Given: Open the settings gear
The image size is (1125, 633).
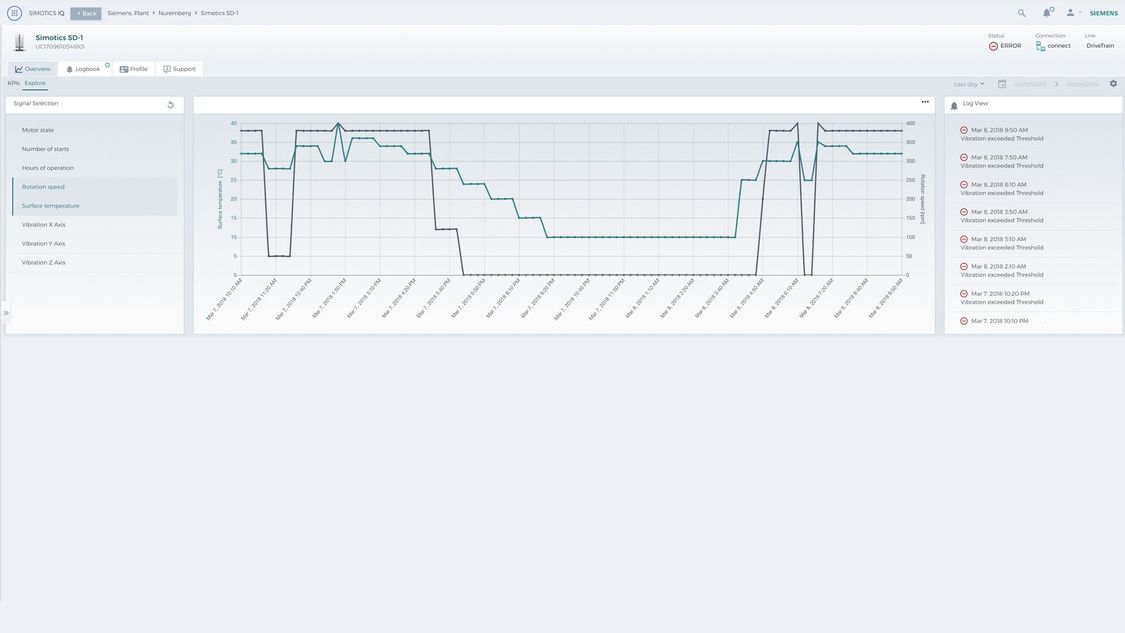Looking at the screenshot, I should [1113, 83].
